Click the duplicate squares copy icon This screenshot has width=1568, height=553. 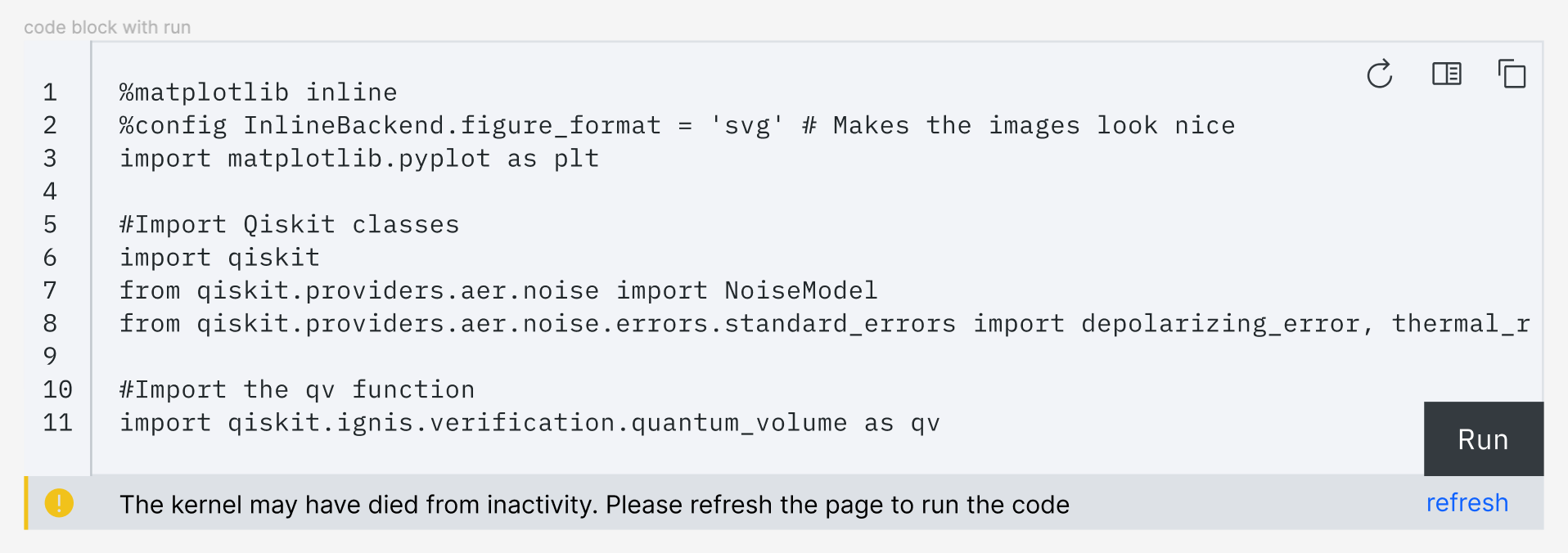[1512, 74]
